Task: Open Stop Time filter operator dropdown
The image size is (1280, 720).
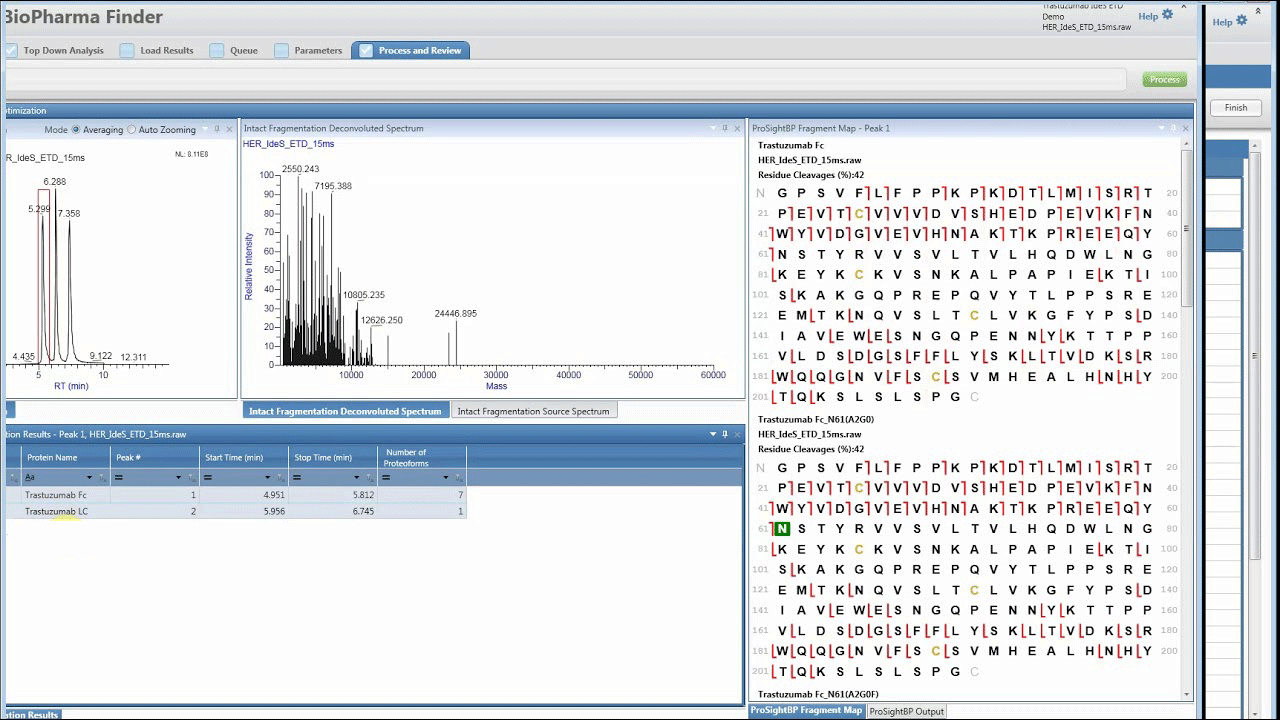Action: (356, 478)
